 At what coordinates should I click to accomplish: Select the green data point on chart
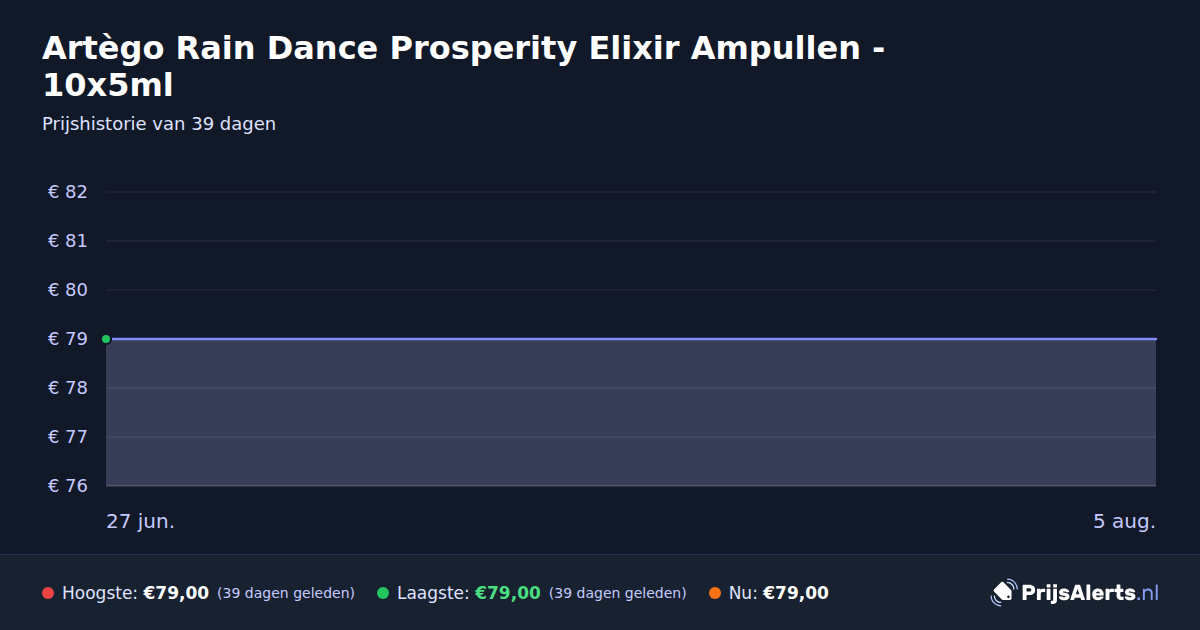click(x=106, y=339)
